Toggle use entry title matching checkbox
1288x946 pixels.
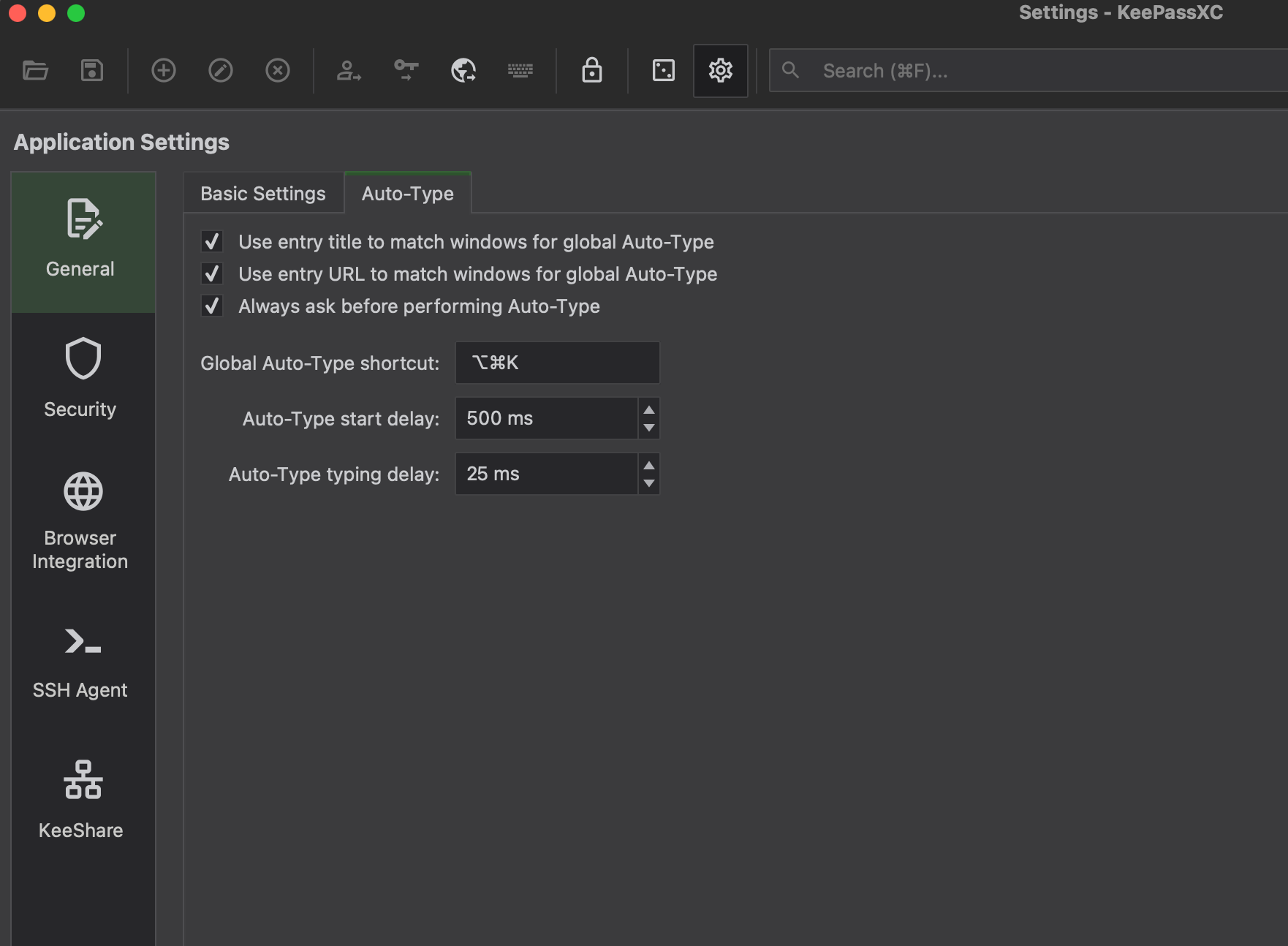point(212,241)
